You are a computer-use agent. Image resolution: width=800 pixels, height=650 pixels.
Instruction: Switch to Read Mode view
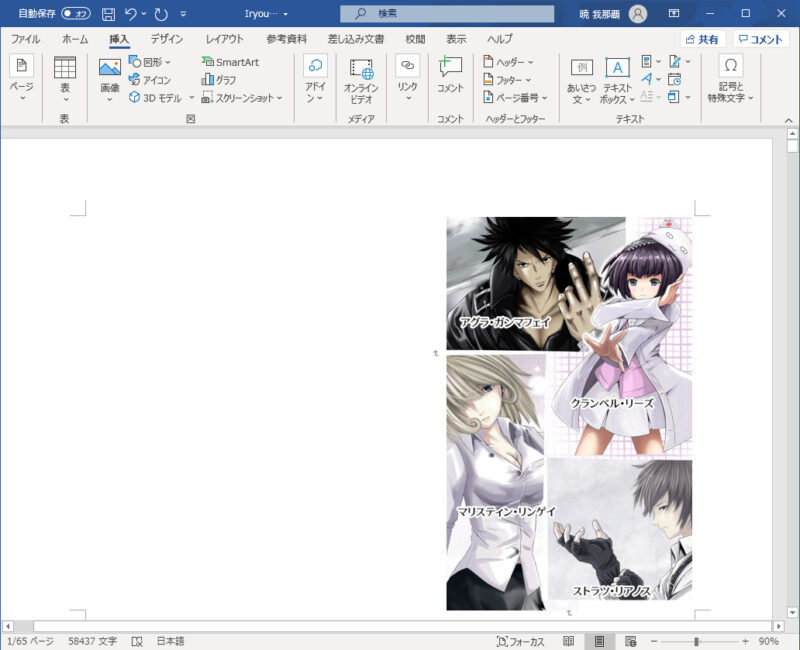[x=568, y=641]
